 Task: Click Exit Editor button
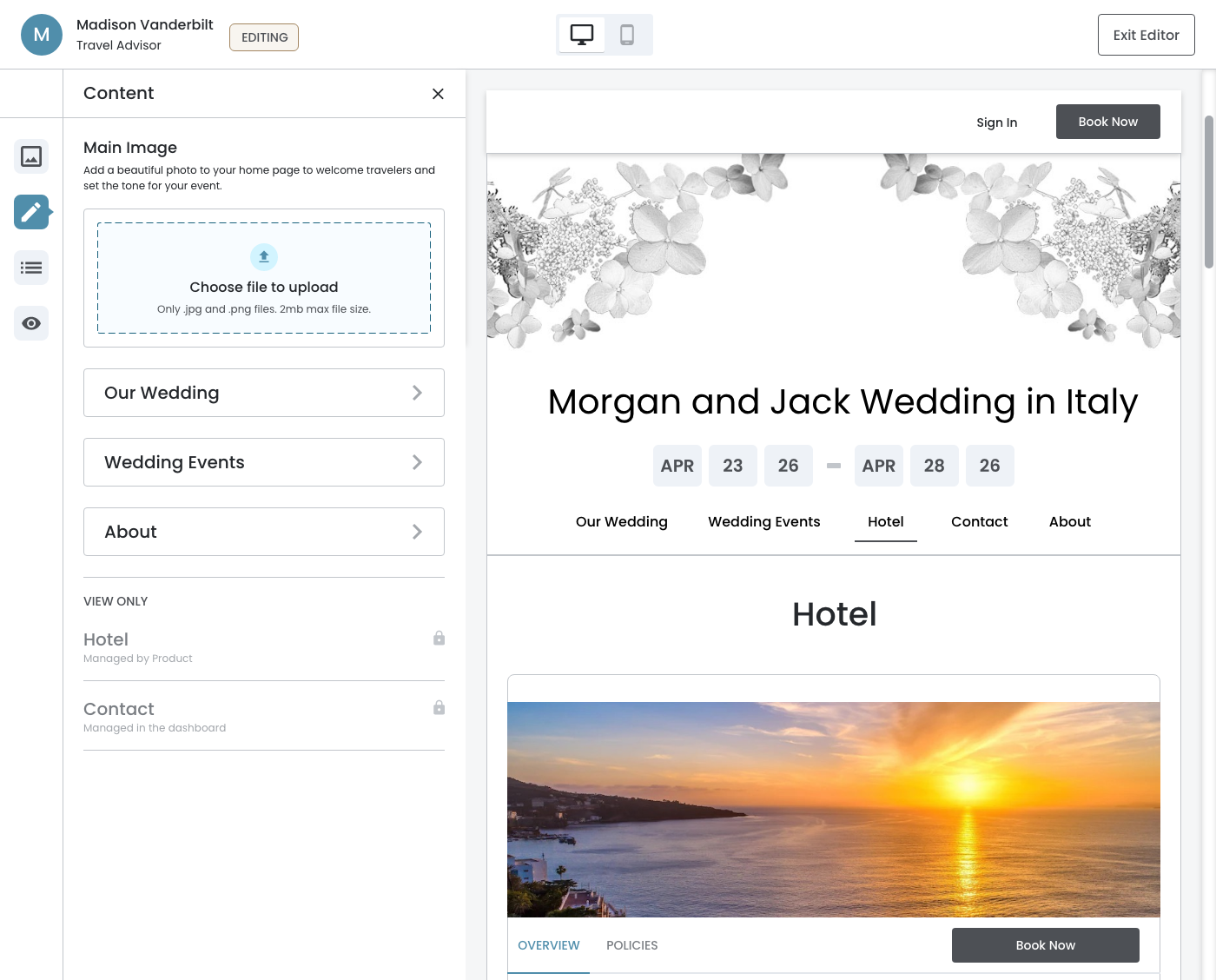pos(1146,35)
